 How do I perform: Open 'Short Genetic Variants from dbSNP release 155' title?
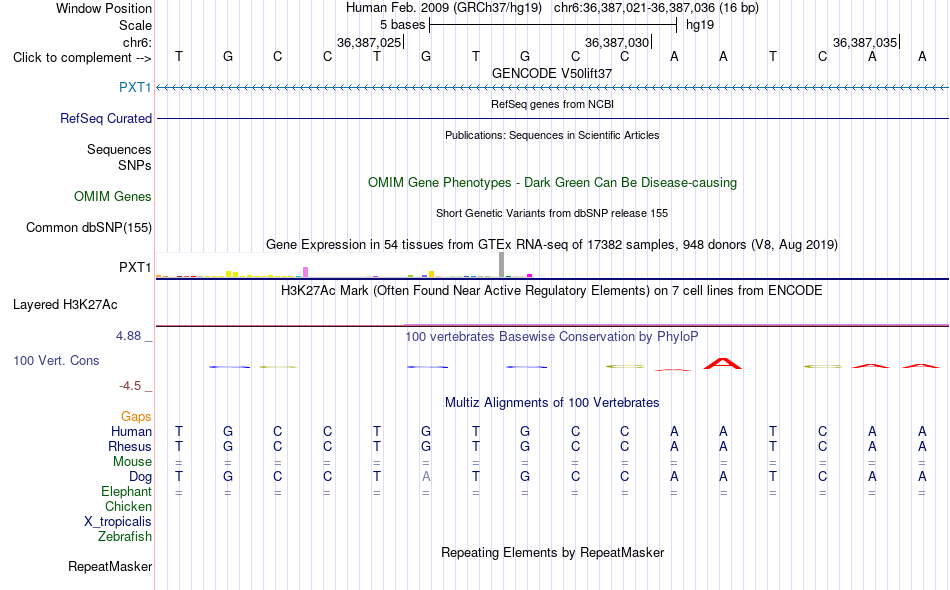(x=552, y=213)
